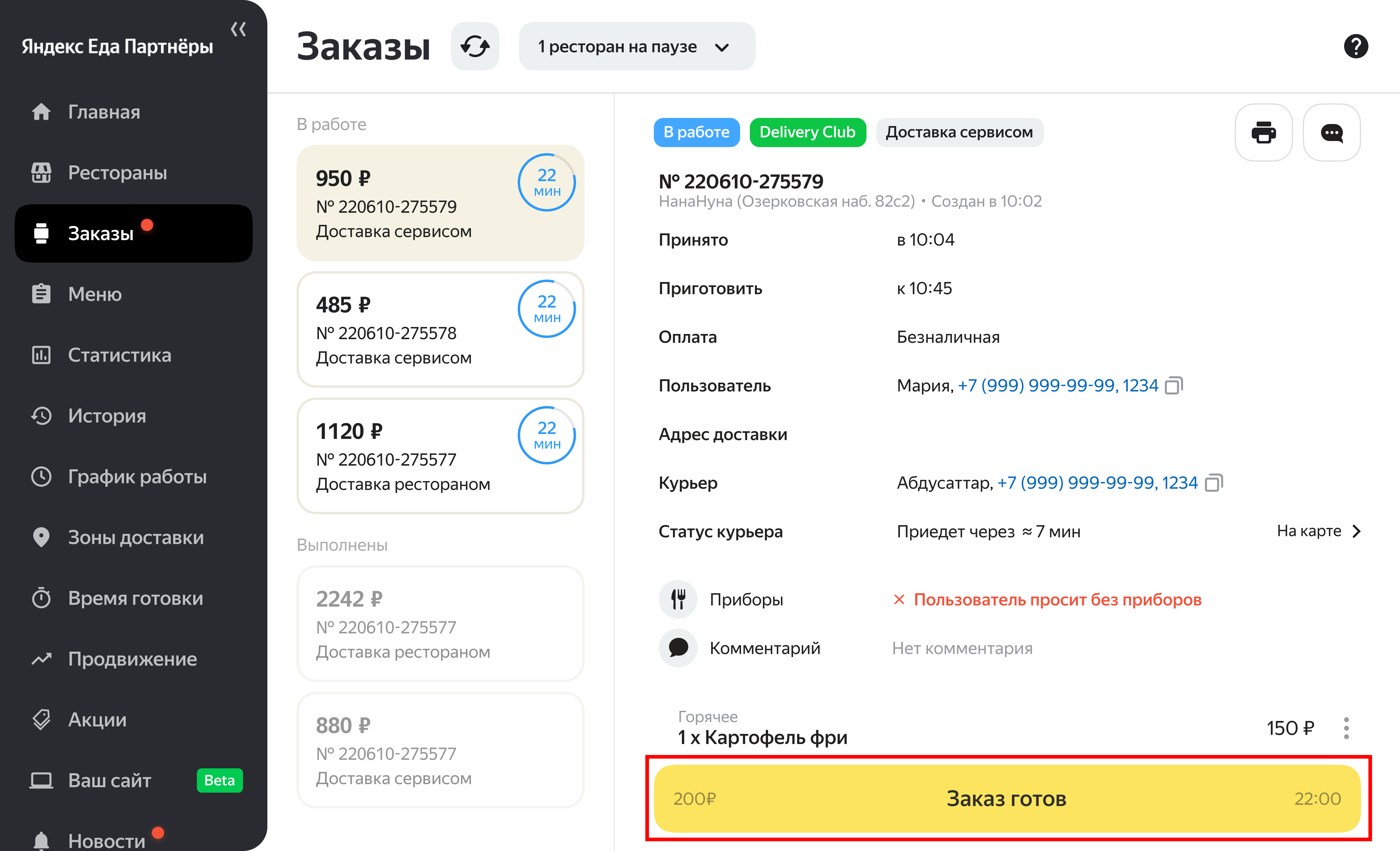Click the courier's phone number link
The image size is (1400, 851).
[x=1096, y=483]
